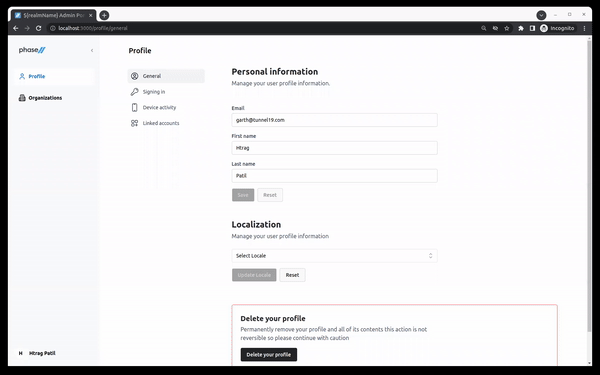This screenshot has height=375, width=600.
Task: Click the Profile page title
Action: click(x=140, y=51)
